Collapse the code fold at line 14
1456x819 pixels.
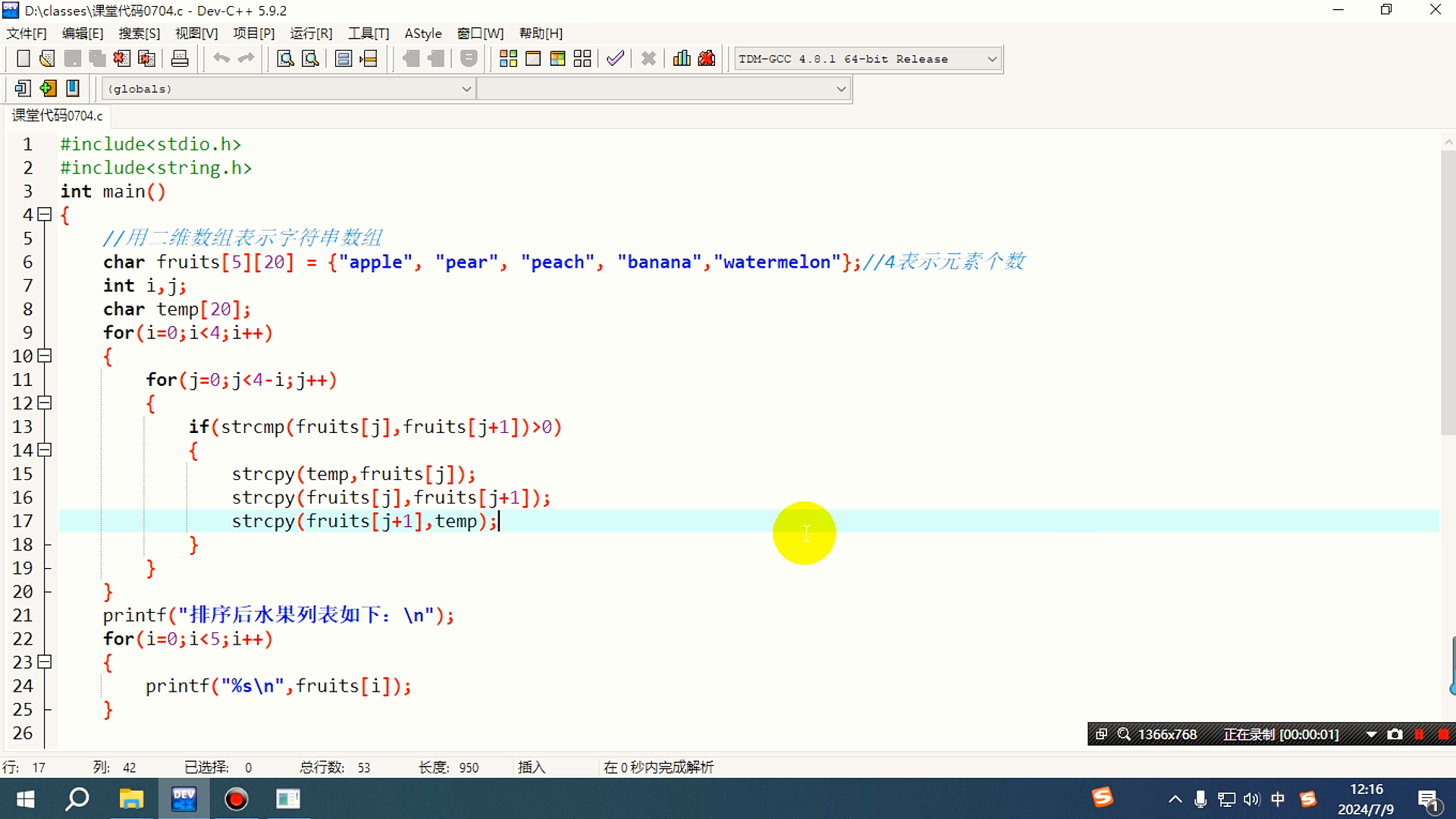click(x=45, y=450)
